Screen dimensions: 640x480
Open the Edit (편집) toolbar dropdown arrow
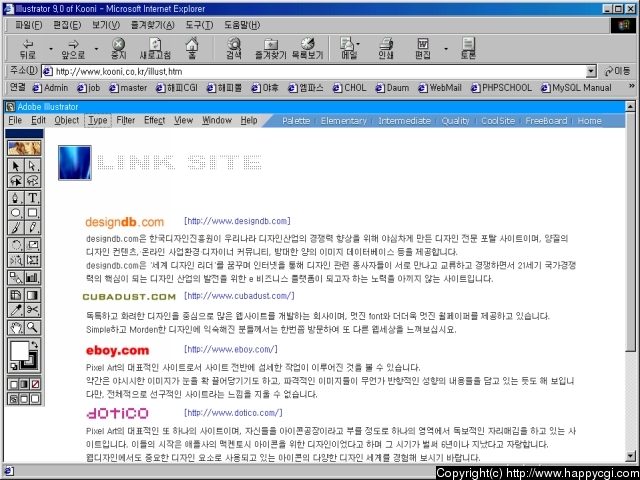tap(446, 49)
